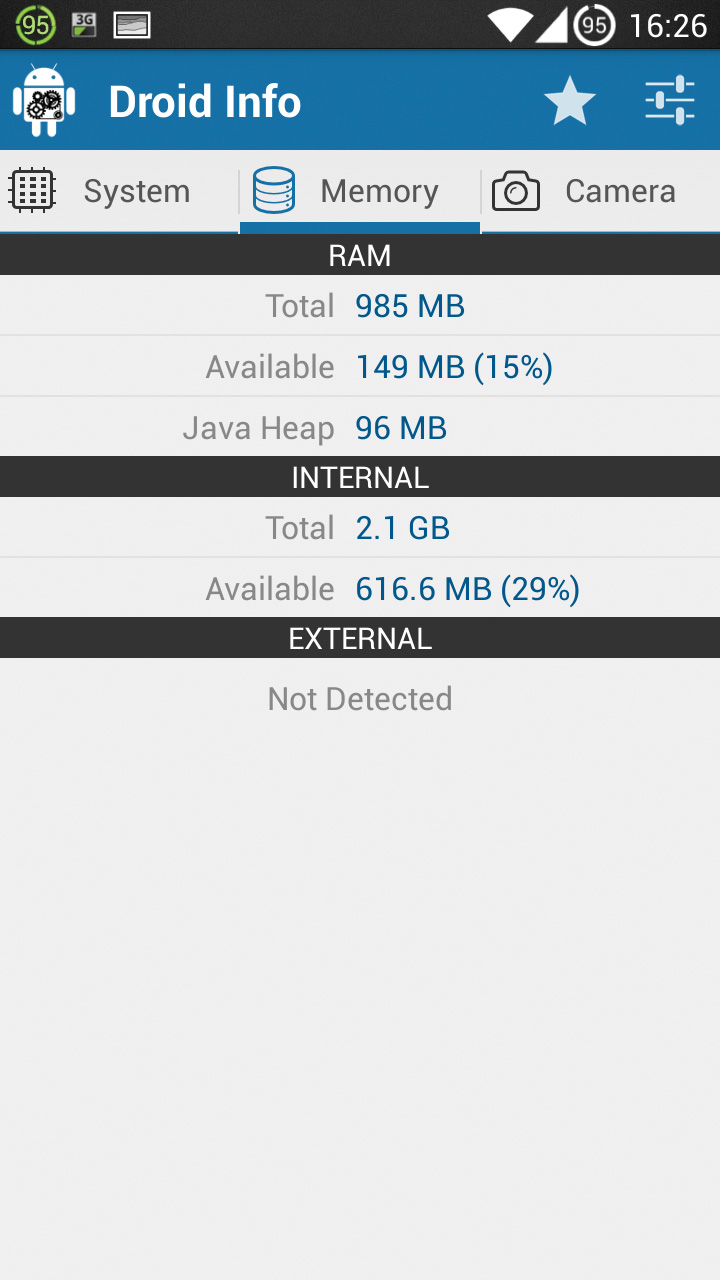Tap the RAM section header
Screen dimensions: 720x1280
tap(360, 255)
